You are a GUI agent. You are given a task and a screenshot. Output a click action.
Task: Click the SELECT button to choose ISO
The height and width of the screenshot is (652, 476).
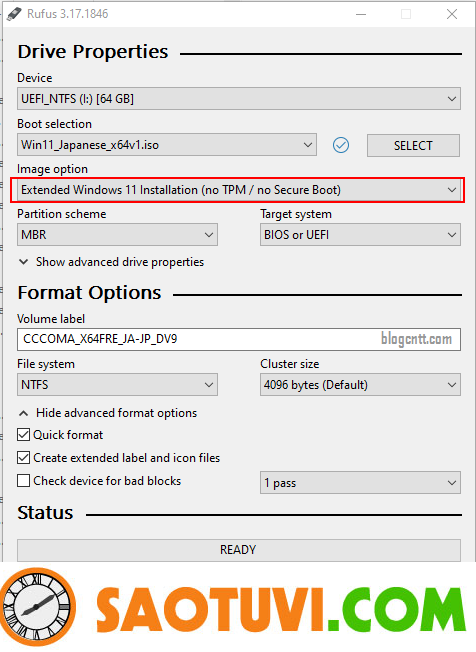[x=413, y=146]
